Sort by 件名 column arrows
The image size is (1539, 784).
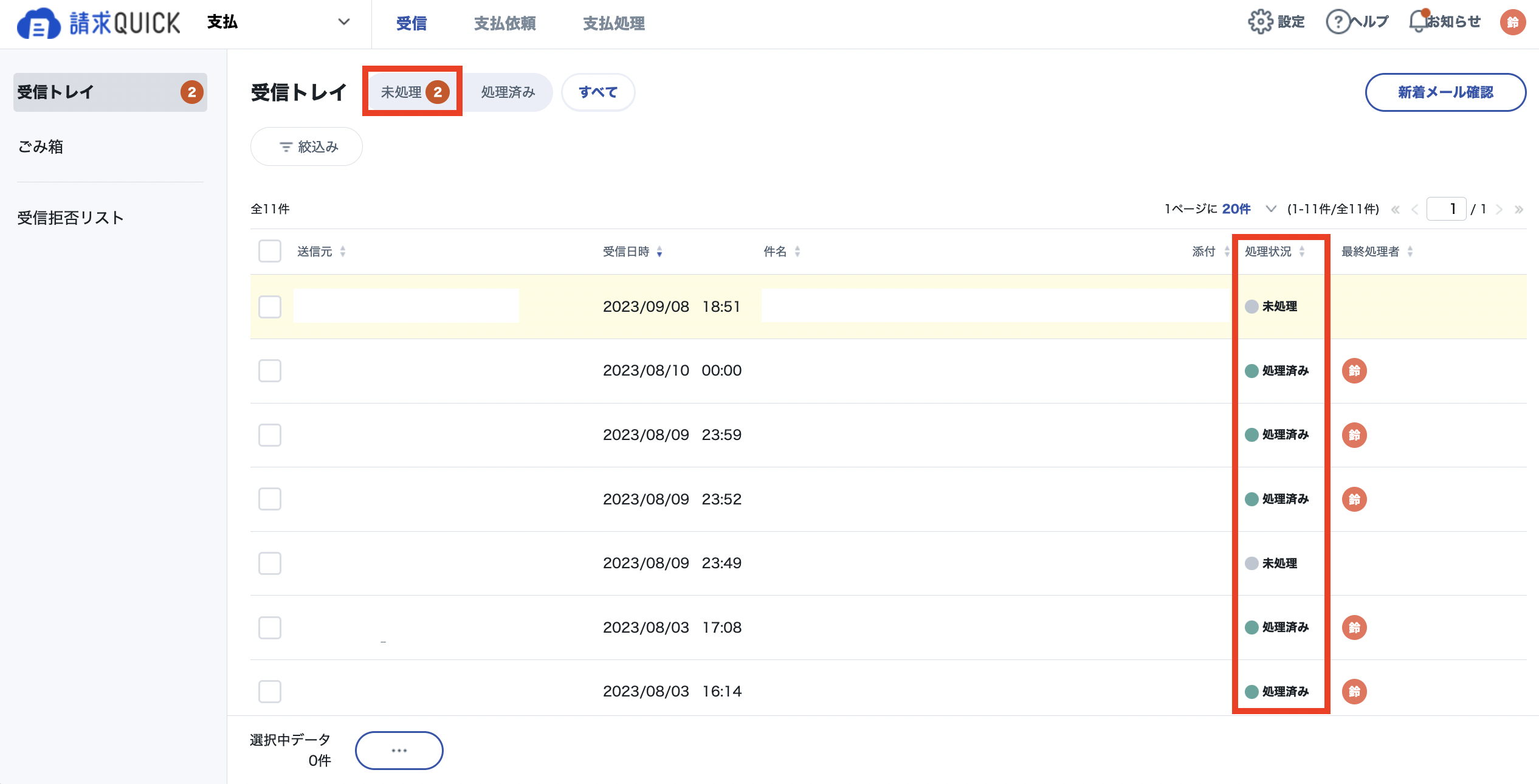[797, 252]
